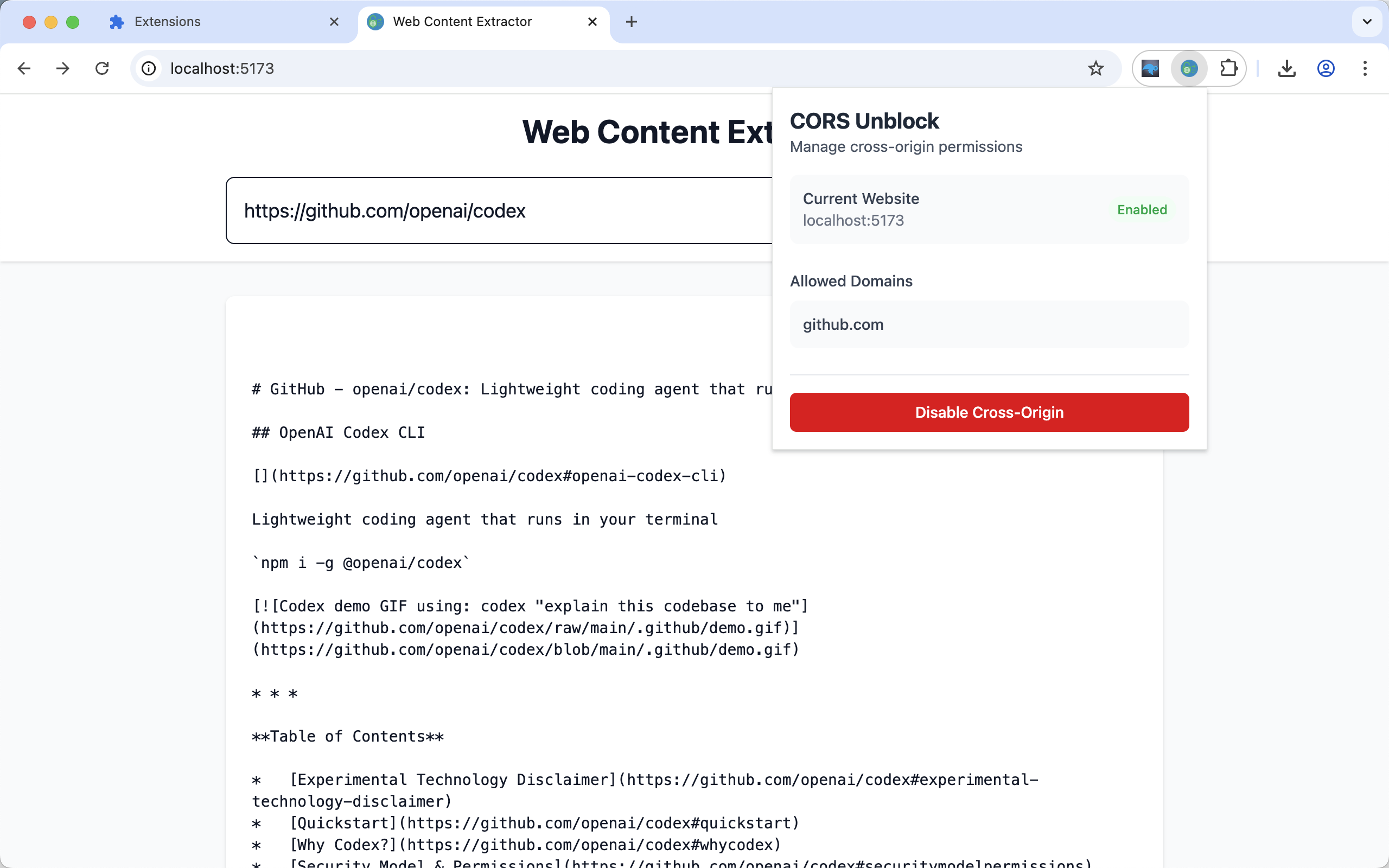
Task: Click the blob/main/.github/demo.gif URL line
Action: click(x=525, y=650)
